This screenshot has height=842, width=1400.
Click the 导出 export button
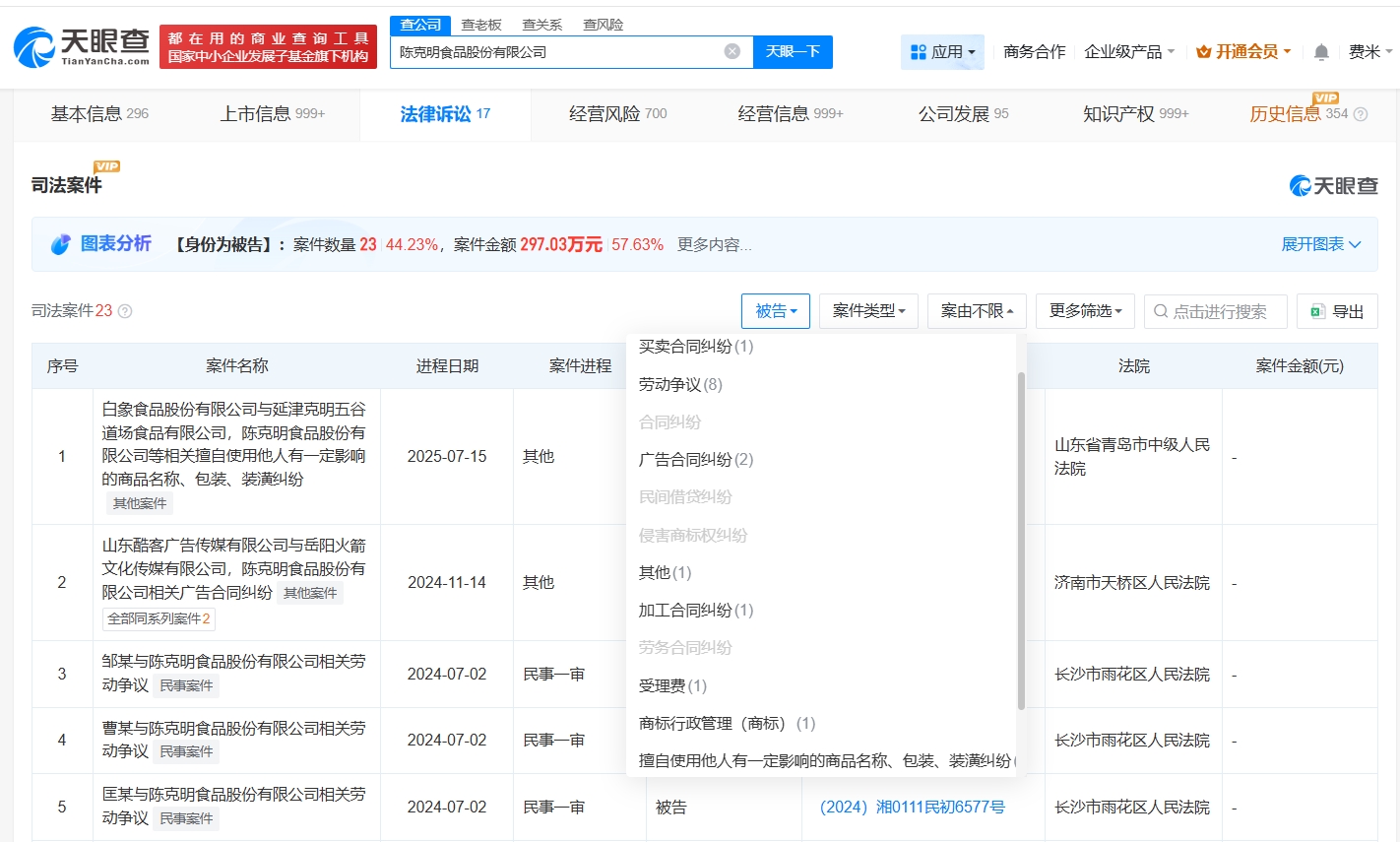[x=1337, y=311]
